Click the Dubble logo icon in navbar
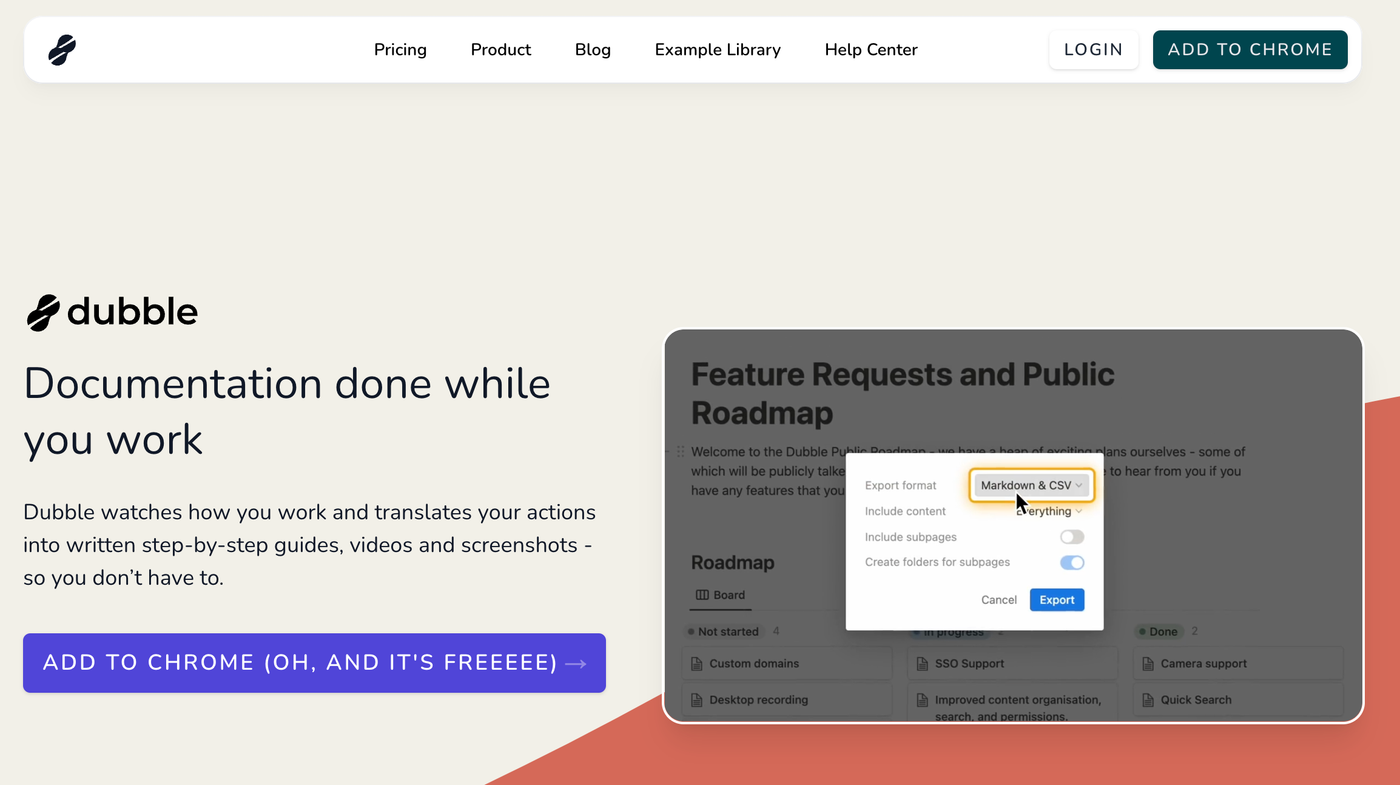The height and width of the screenshot is (785, 1400). (62, 50)
